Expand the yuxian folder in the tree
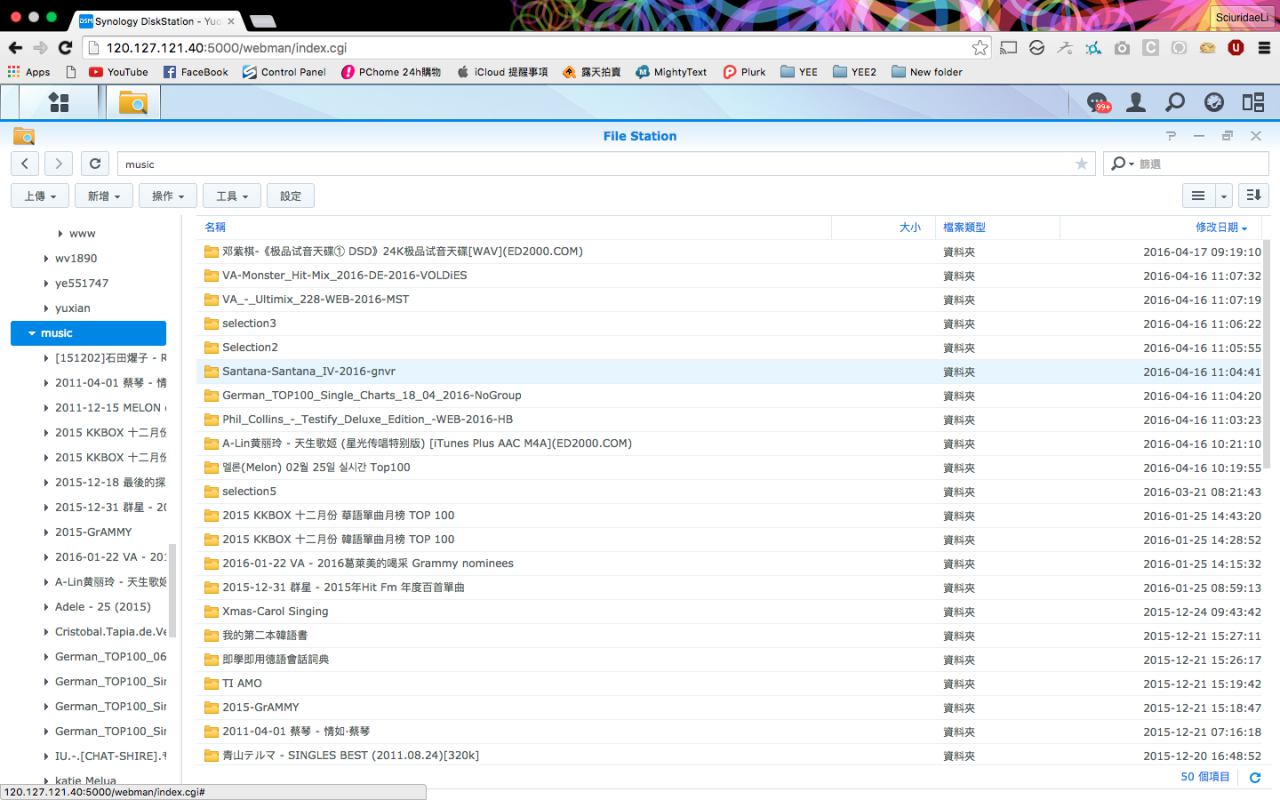The height and width of the screenshot is (800, 1280). 46,308
